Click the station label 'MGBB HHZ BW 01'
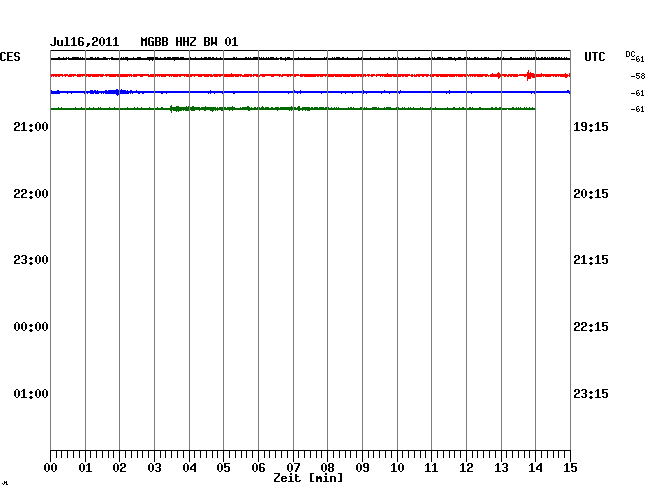 (189, 42)
